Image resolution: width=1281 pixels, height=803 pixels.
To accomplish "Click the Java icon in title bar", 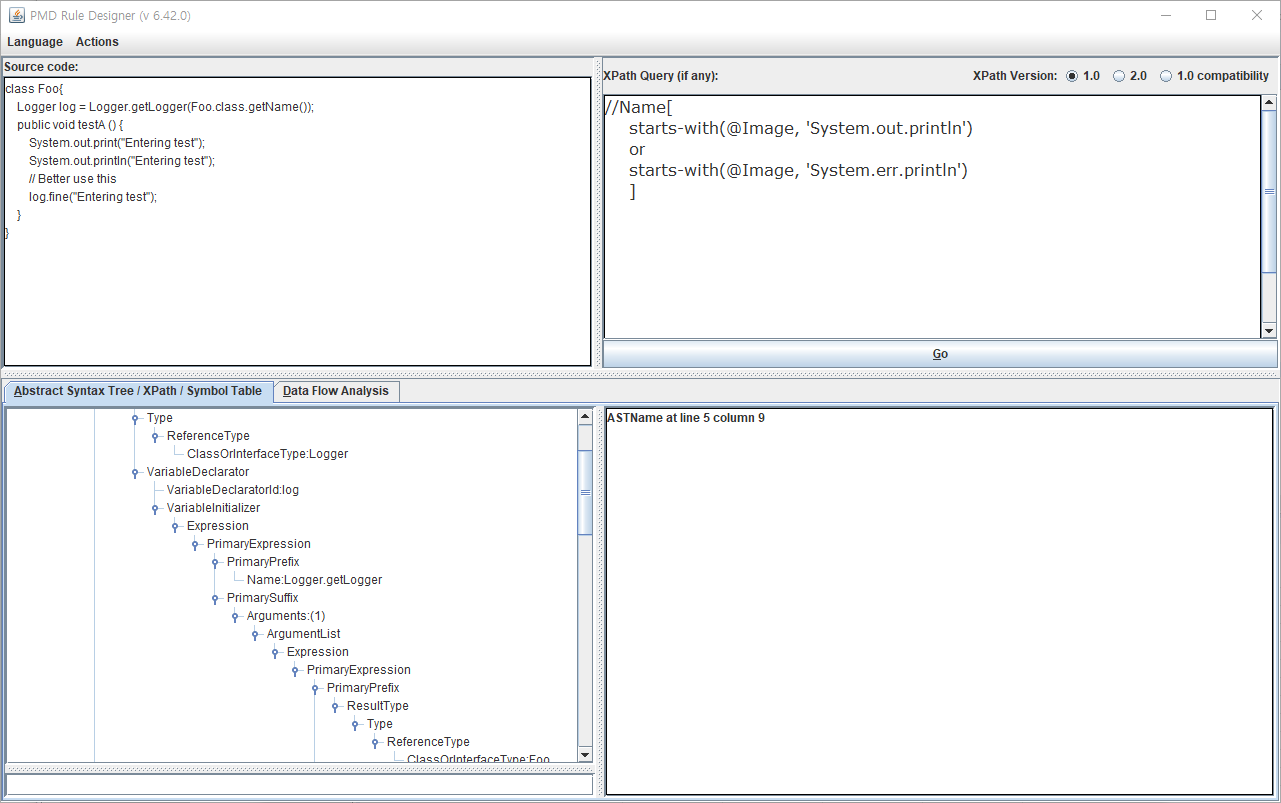I will click(x=16, y=15).
